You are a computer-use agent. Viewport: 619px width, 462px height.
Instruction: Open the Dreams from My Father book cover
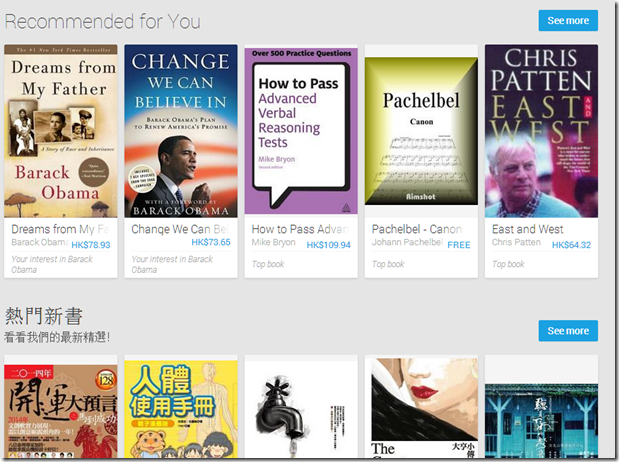(61, 131)
